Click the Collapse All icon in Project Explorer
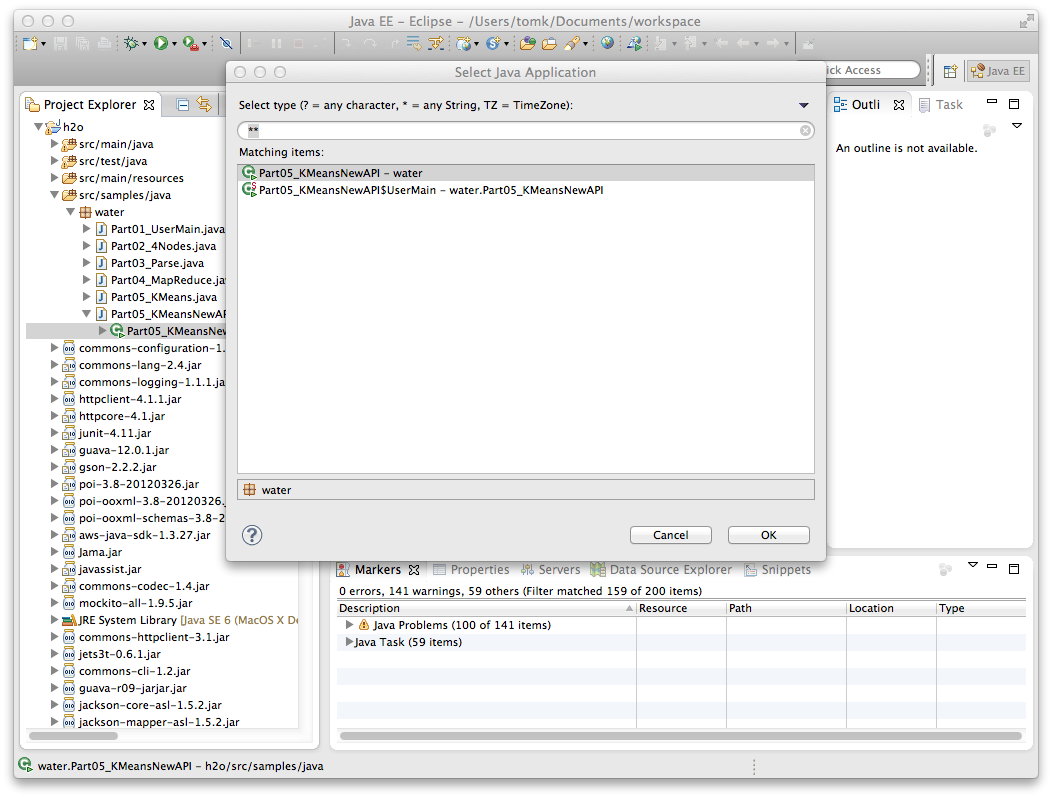 (x=183, y=105)
